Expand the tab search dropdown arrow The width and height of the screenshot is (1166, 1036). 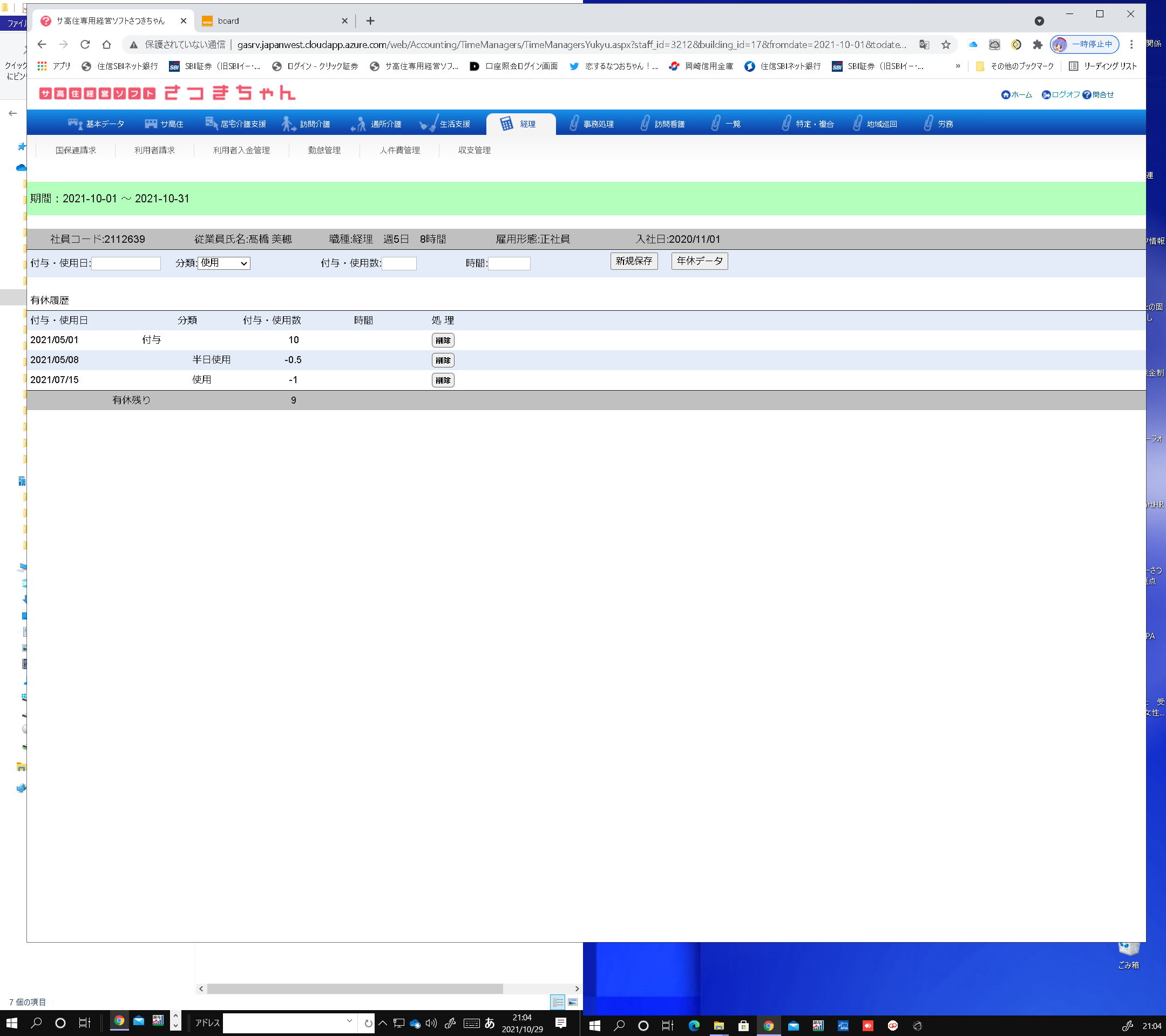coord(1039,21)
